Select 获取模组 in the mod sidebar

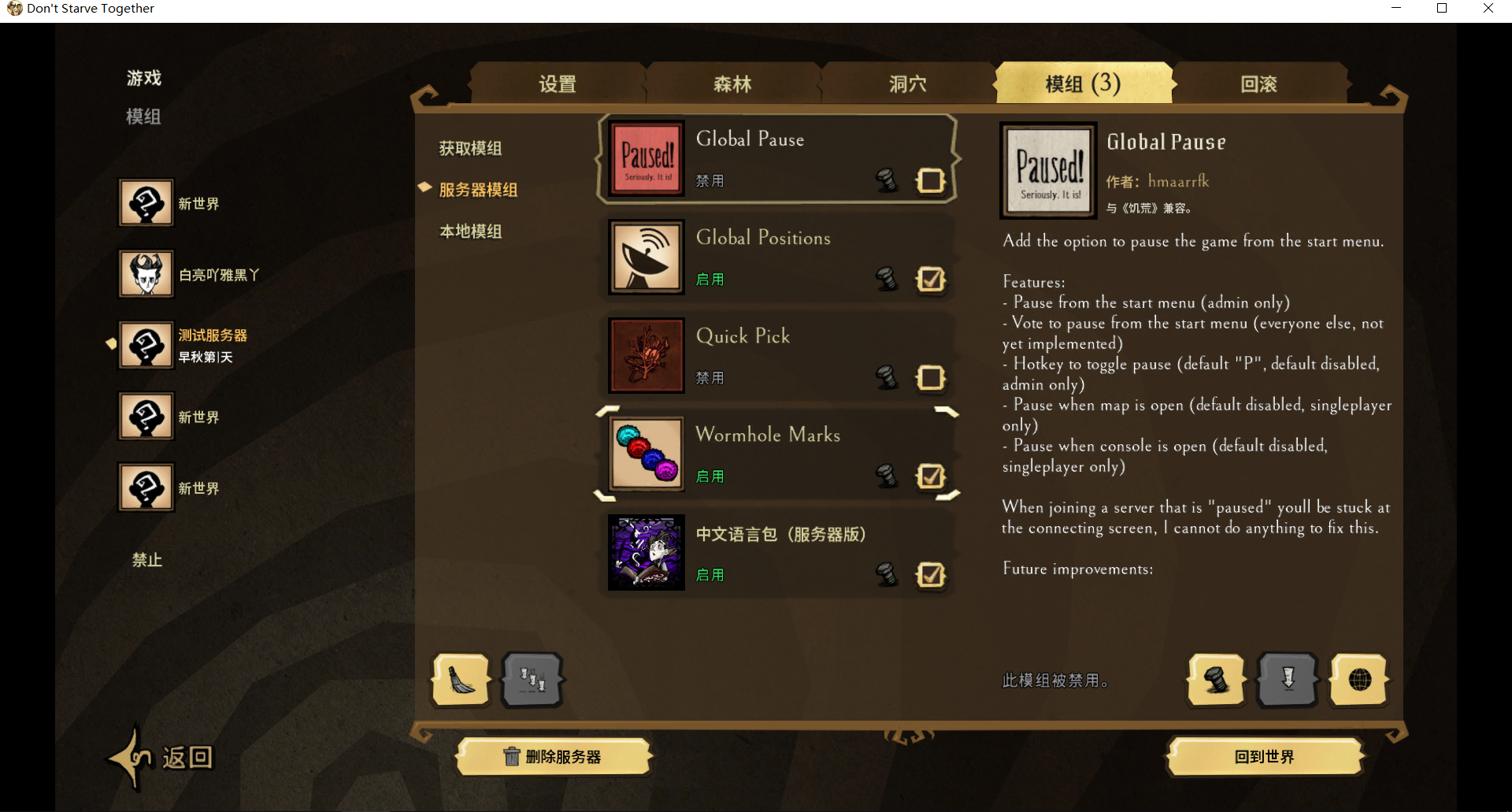tap(470, 148)
